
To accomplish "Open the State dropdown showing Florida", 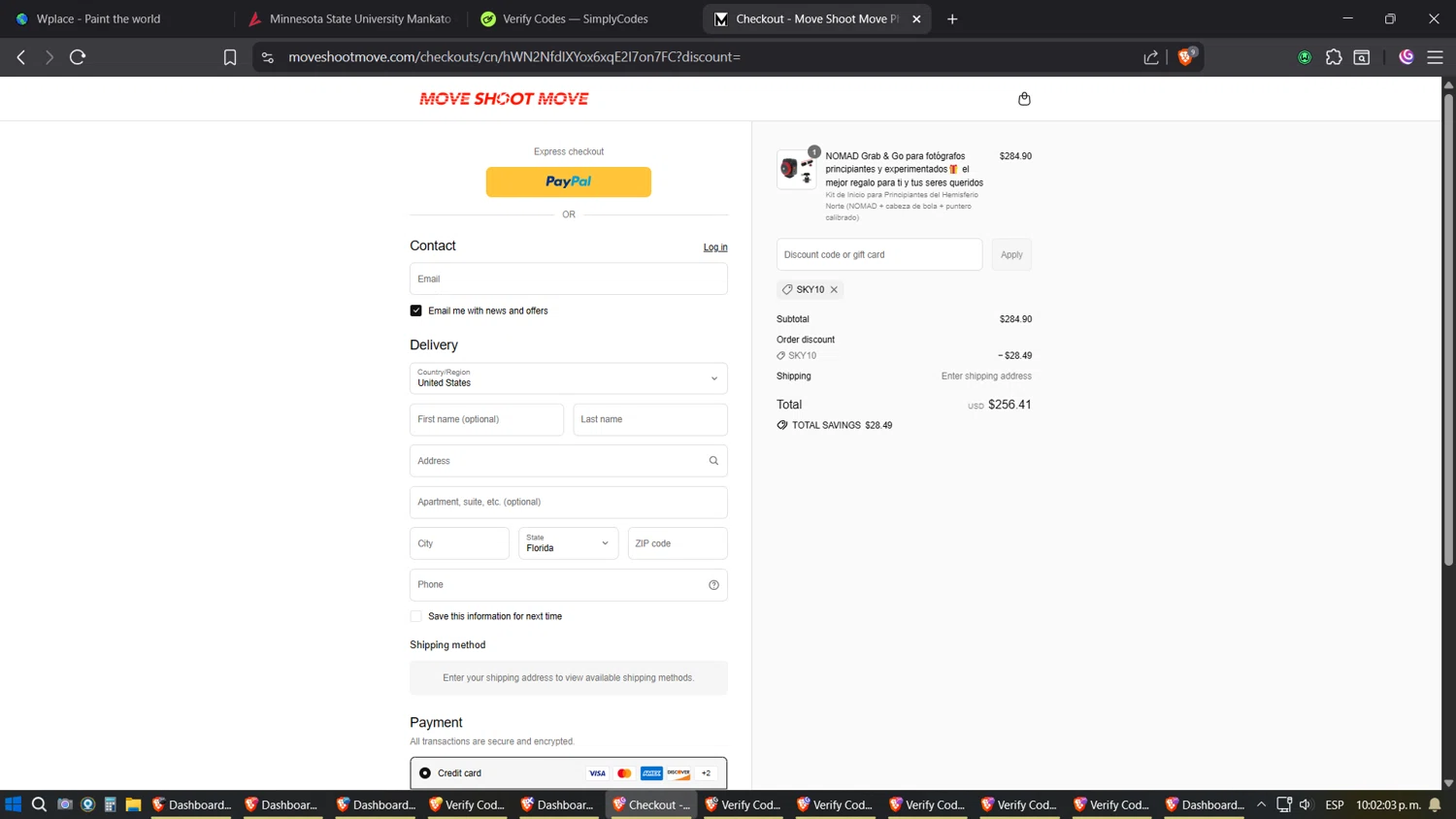I will tap(569, 543).
